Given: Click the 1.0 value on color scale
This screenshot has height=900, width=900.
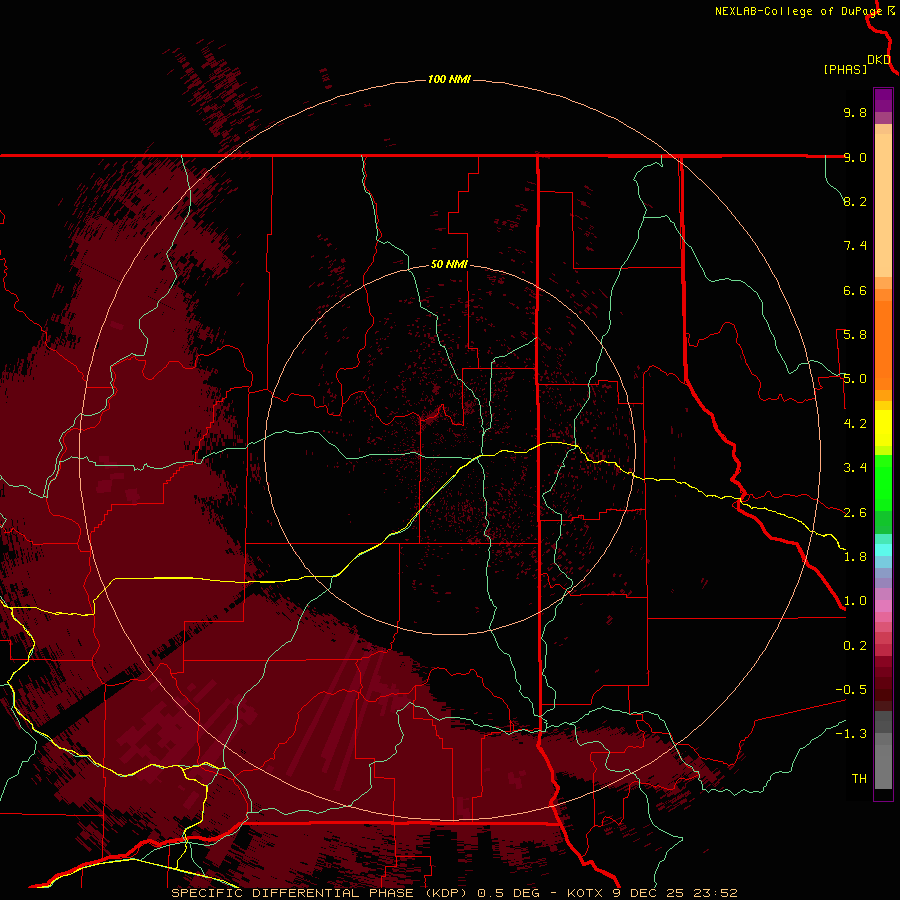Looking at the screenshot, I should (855, 601).
